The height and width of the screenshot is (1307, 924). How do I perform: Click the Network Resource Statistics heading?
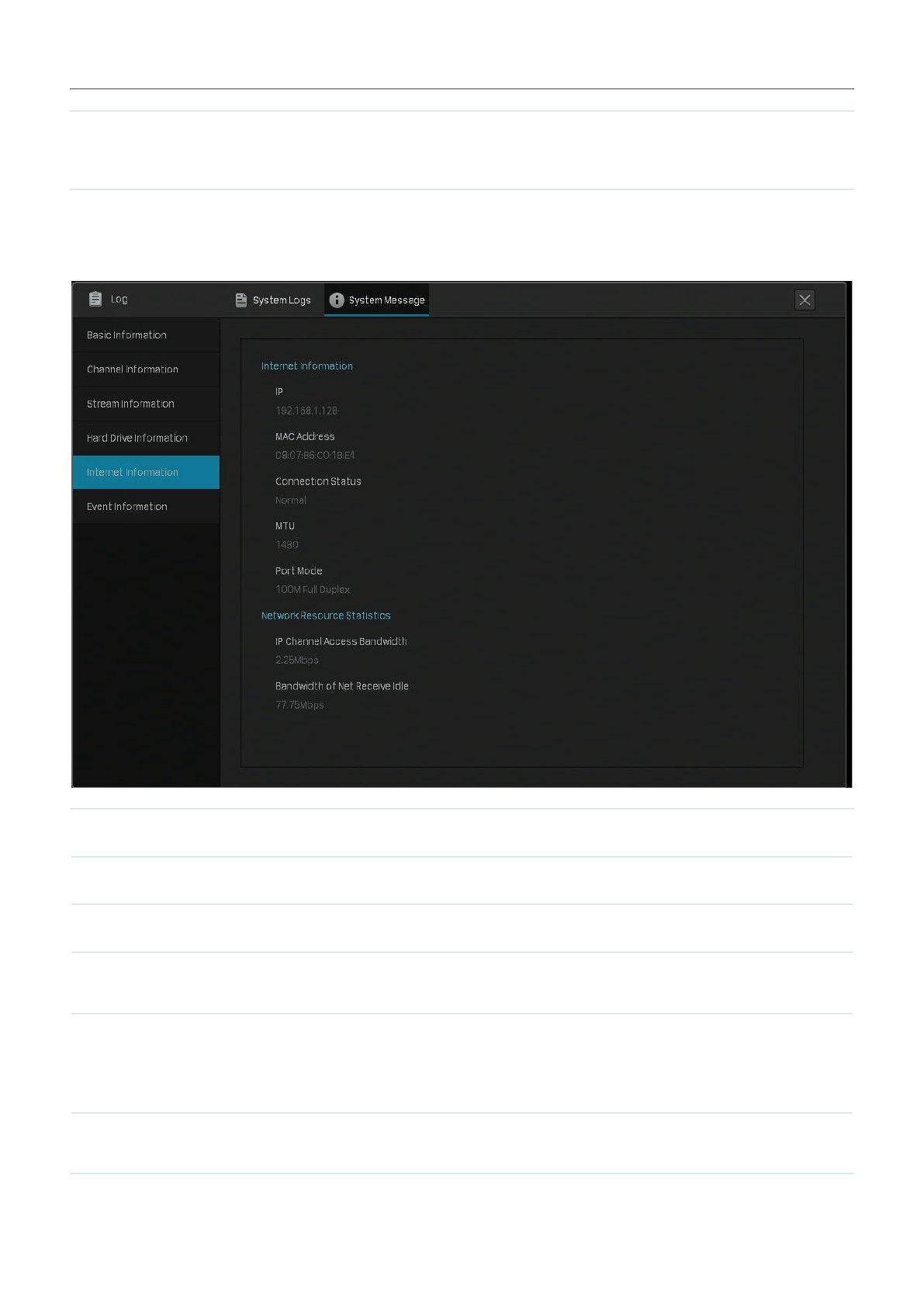point(325,615)
